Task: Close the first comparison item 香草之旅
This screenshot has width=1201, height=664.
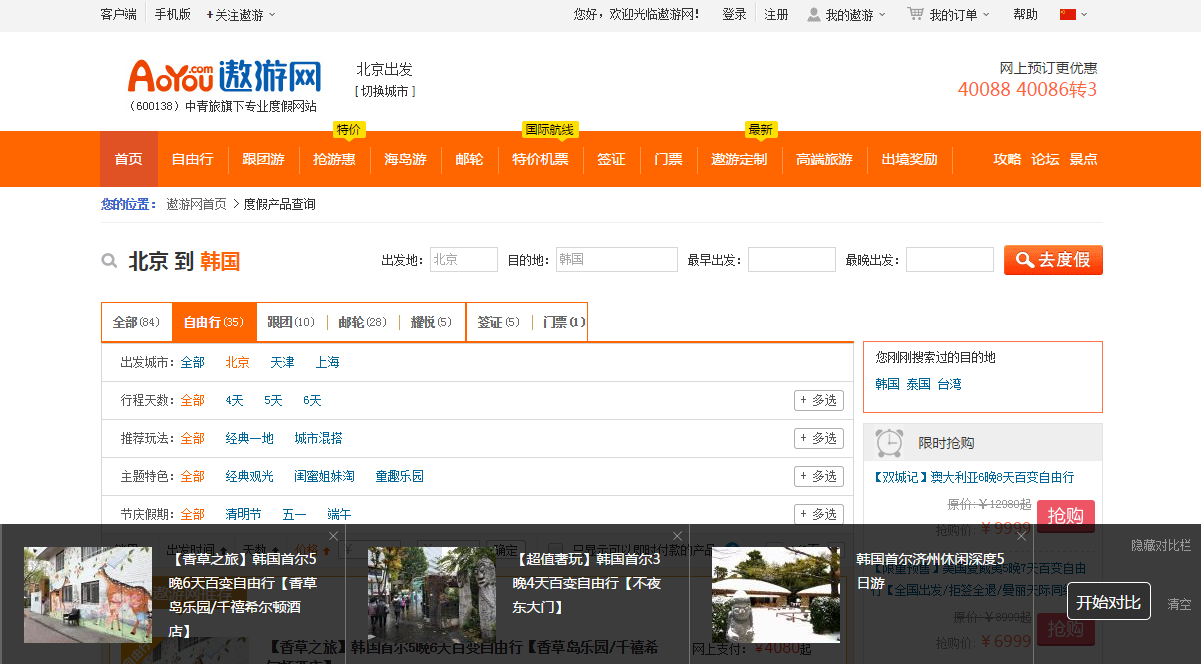Action: (334, 536)
